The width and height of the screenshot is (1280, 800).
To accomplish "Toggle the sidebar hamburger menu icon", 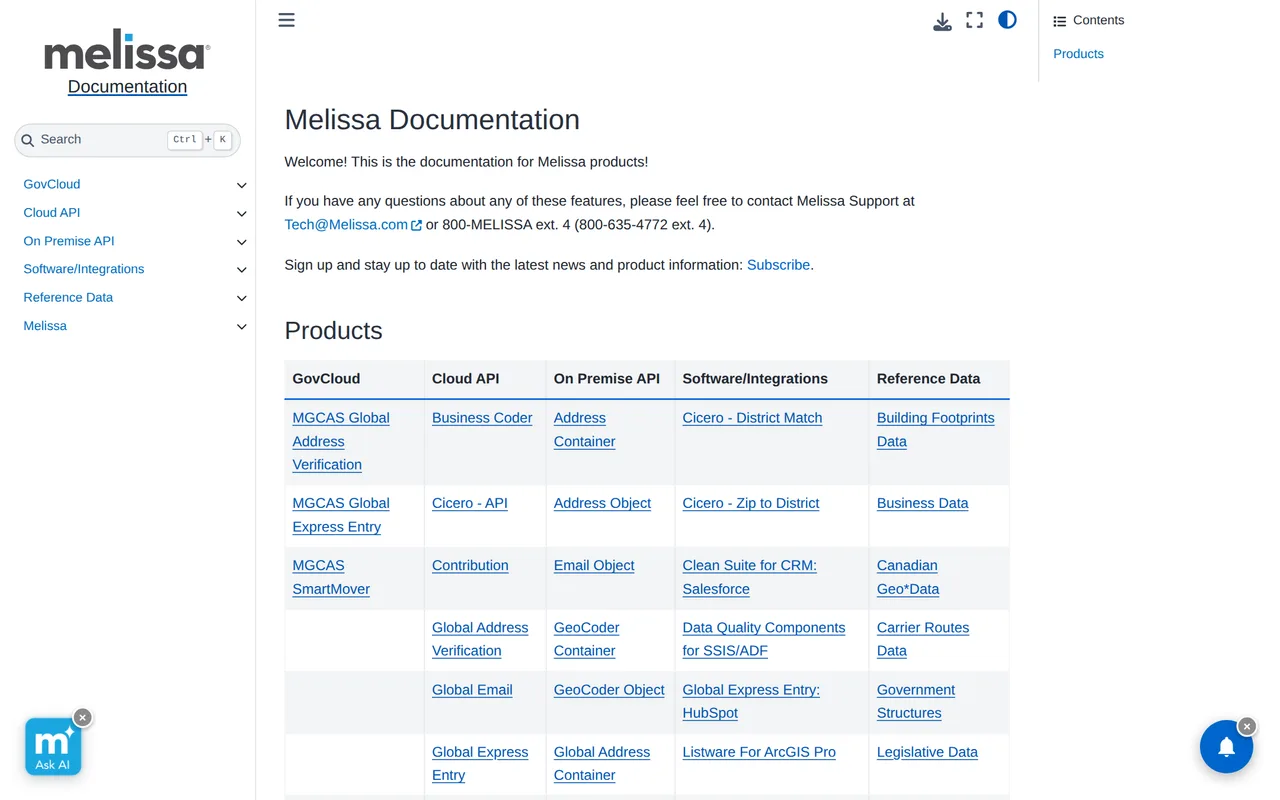I will pos(286,20).
